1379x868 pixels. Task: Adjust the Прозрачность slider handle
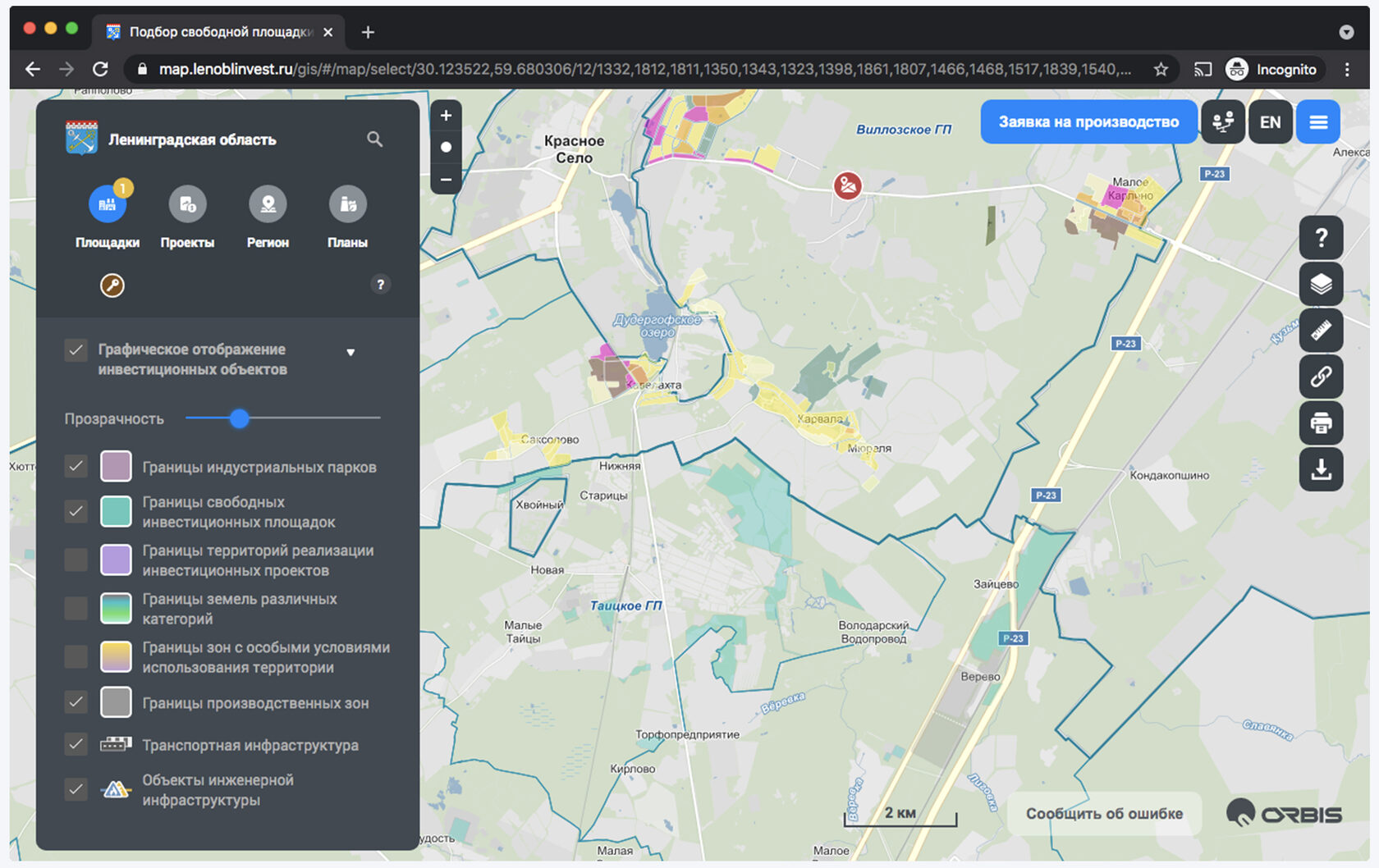239,418
